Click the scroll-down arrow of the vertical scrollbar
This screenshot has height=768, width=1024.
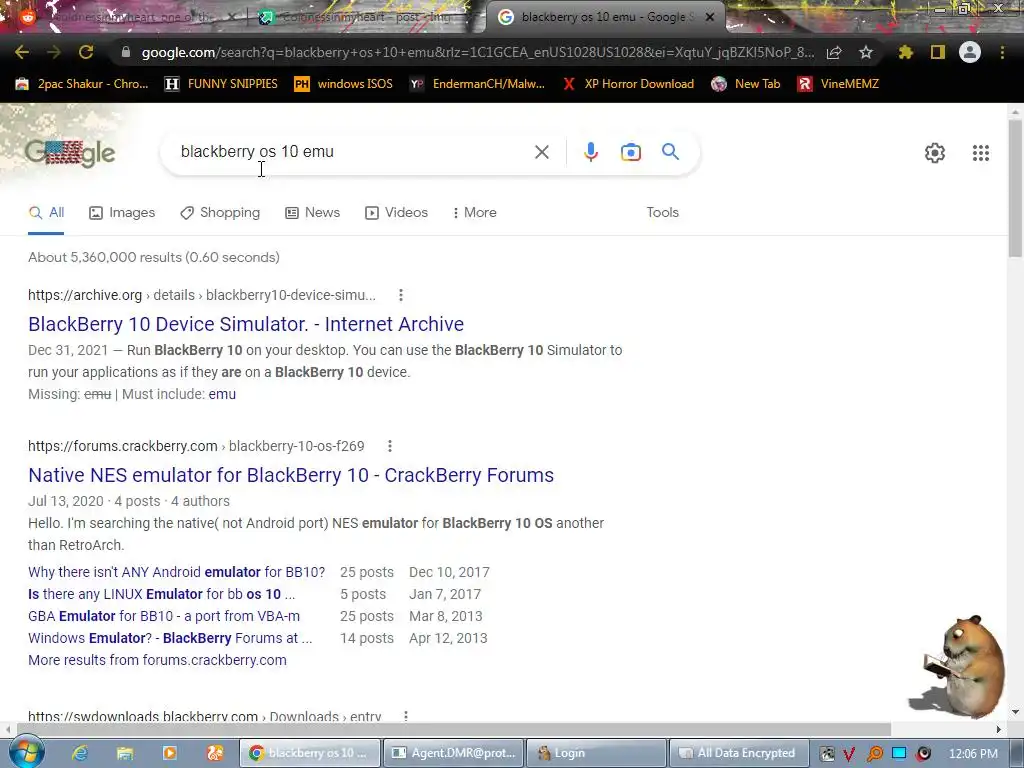coord(1015,712)
